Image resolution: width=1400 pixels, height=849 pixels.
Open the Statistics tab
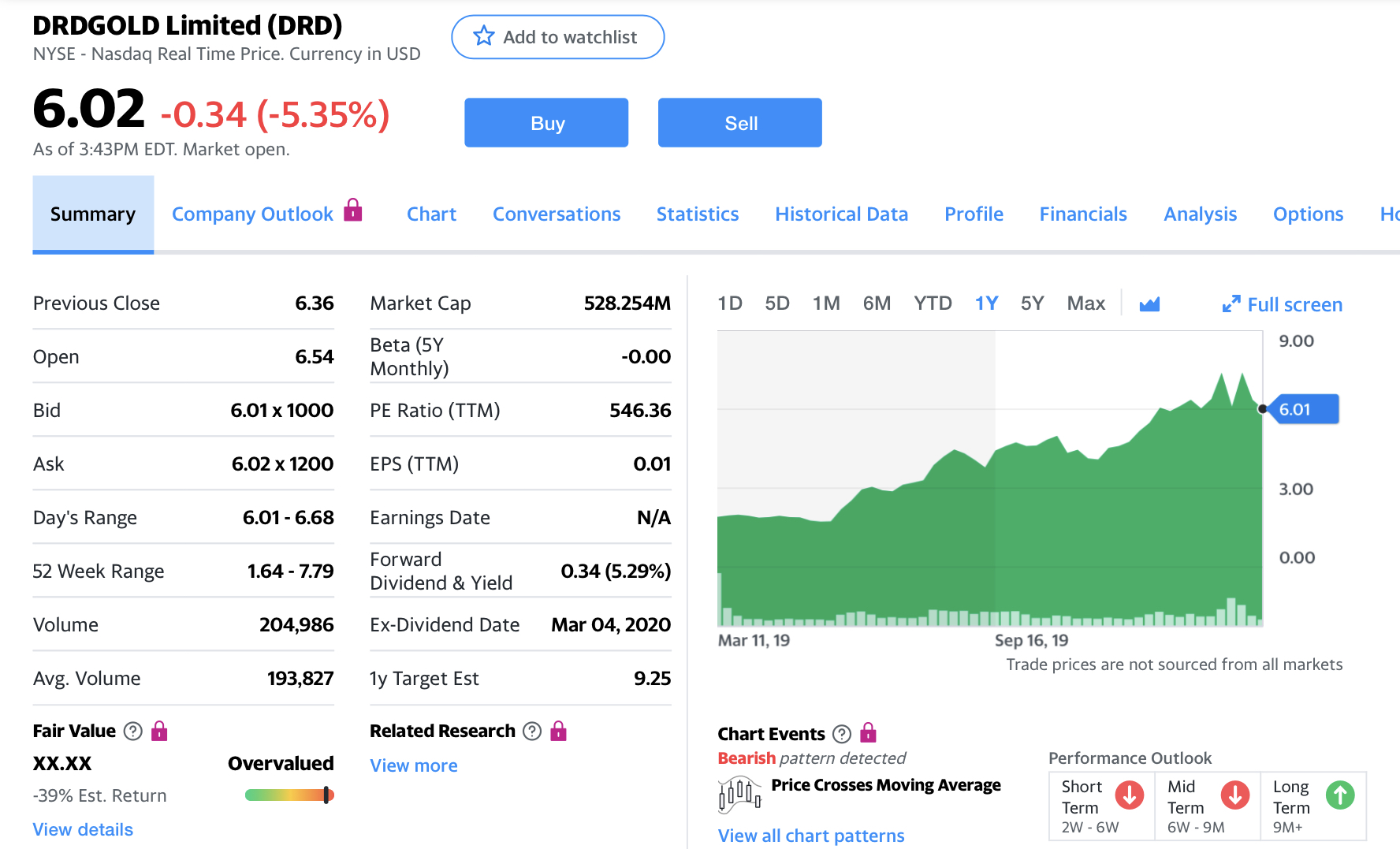click(x=697, y=214)
